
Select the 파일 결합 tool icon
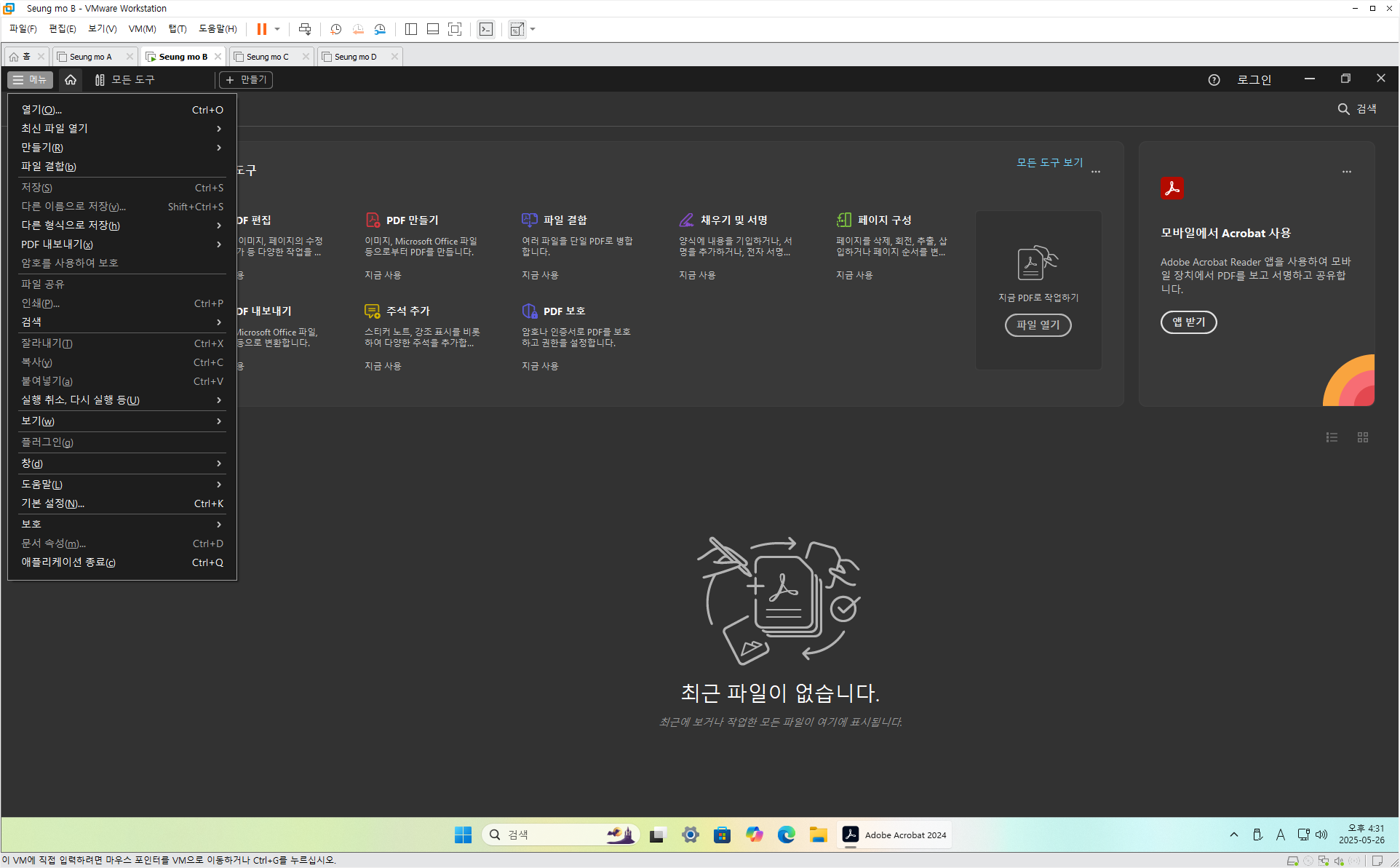[529, 220]
